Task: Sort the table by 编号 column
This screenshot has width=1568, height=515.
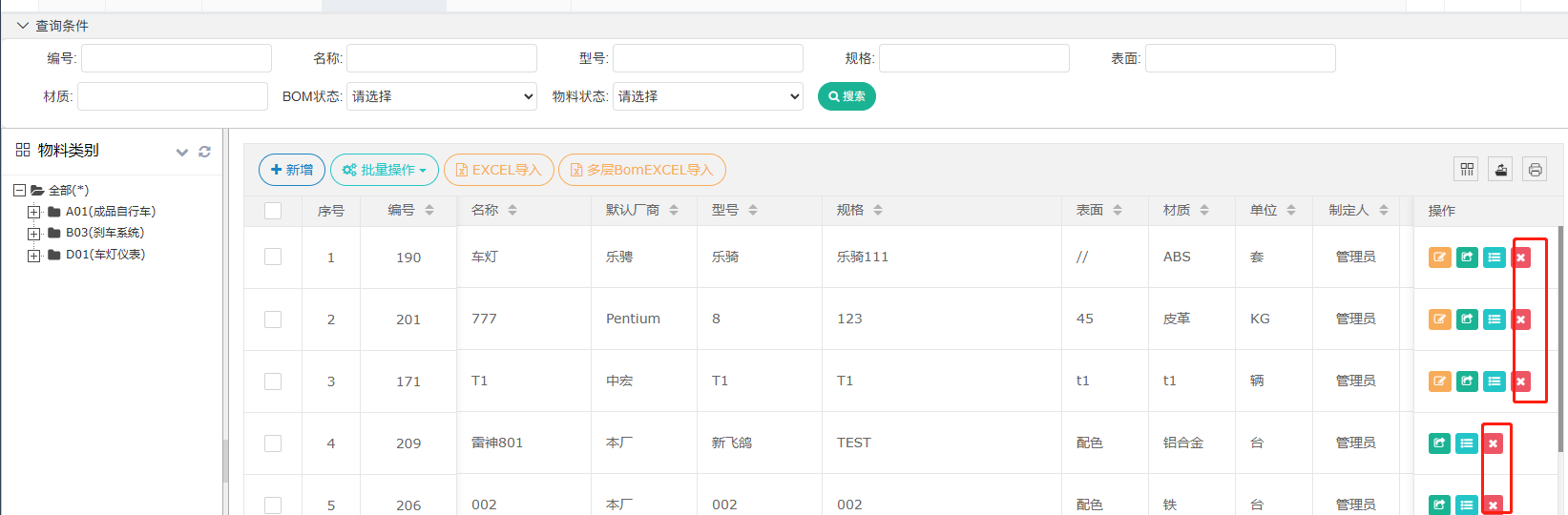Action: (x=429, y=210)
